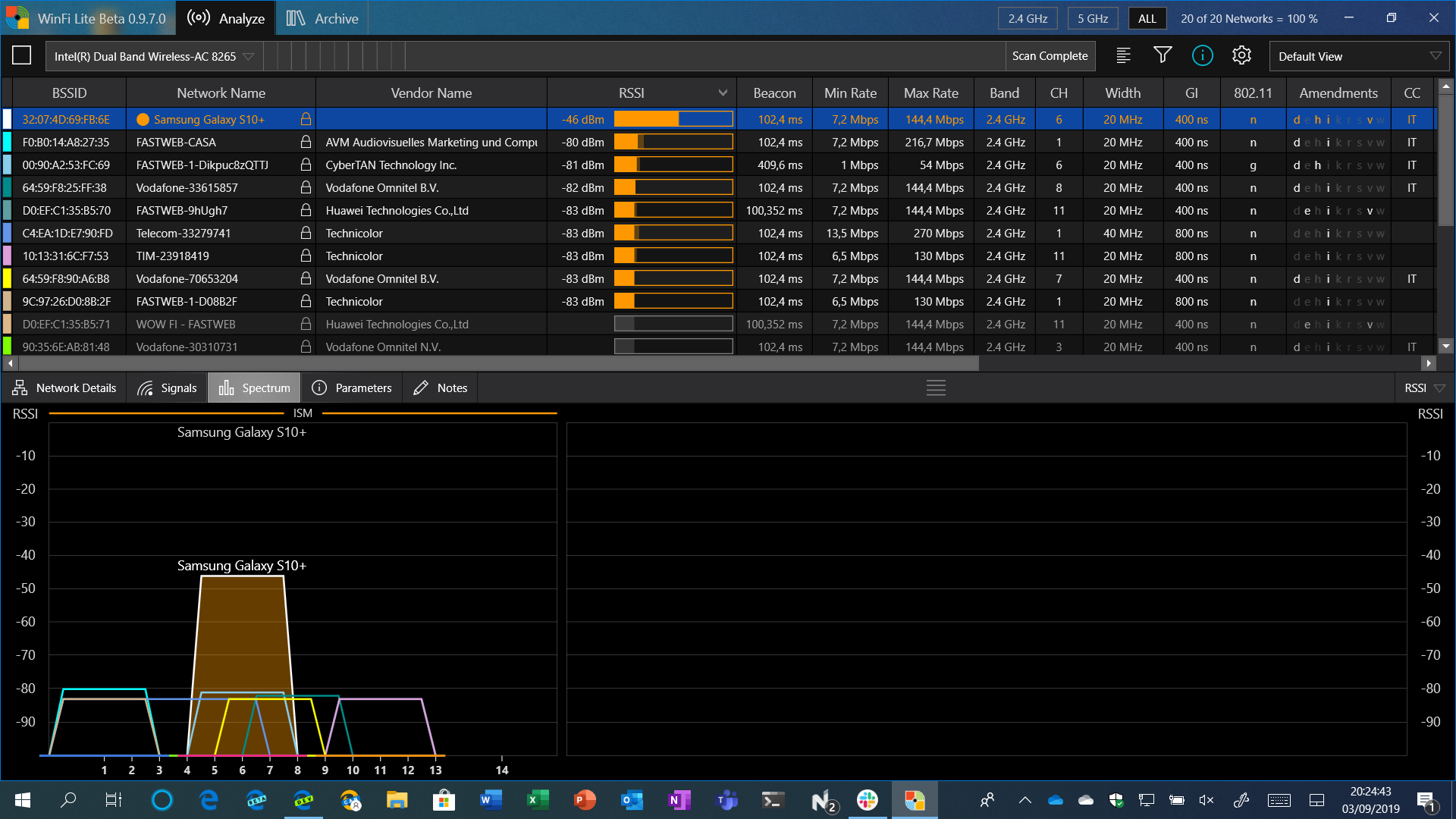The height and width of the screenshot is (819, 1456).
Task: Launch Excel from the taskbar
Action: 538,800
